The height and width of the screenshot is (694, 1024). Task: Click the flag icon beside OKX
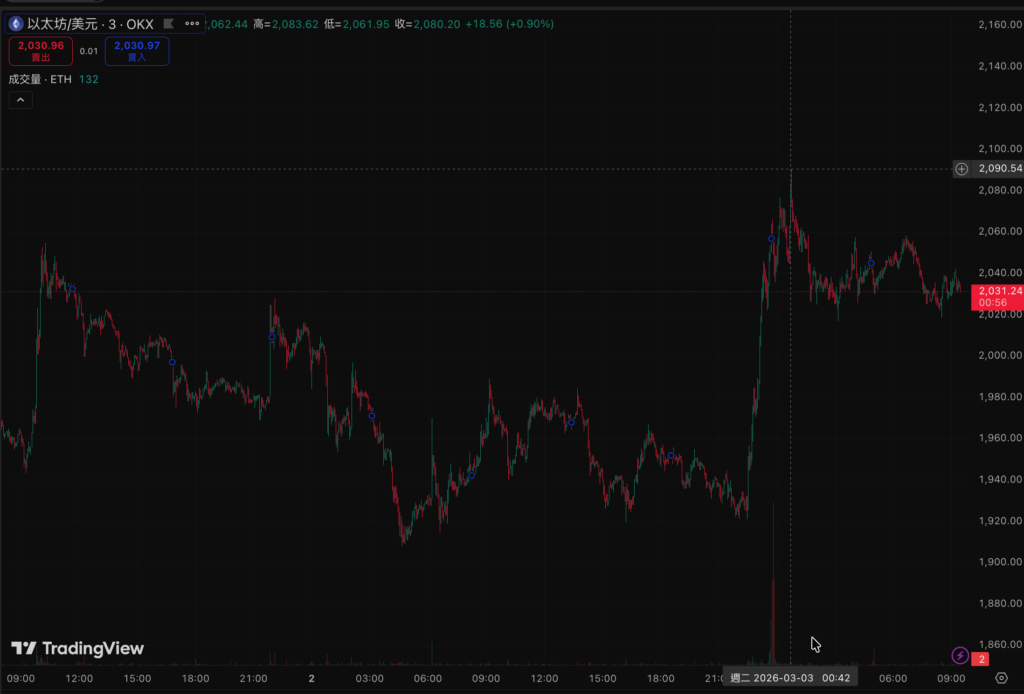[168, 23]
